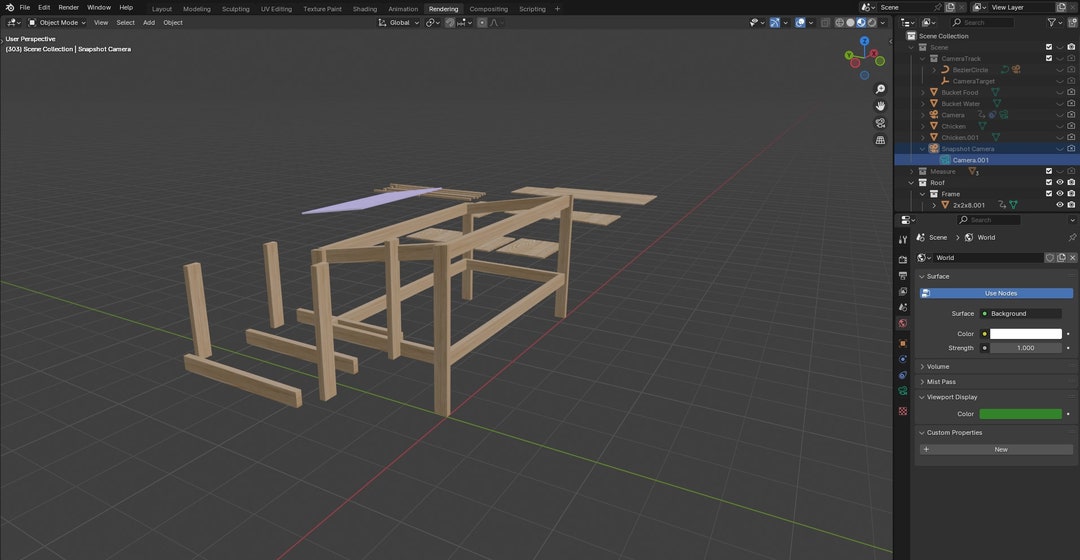
Task: Select solid viewport shading
Action: [850, 23]
